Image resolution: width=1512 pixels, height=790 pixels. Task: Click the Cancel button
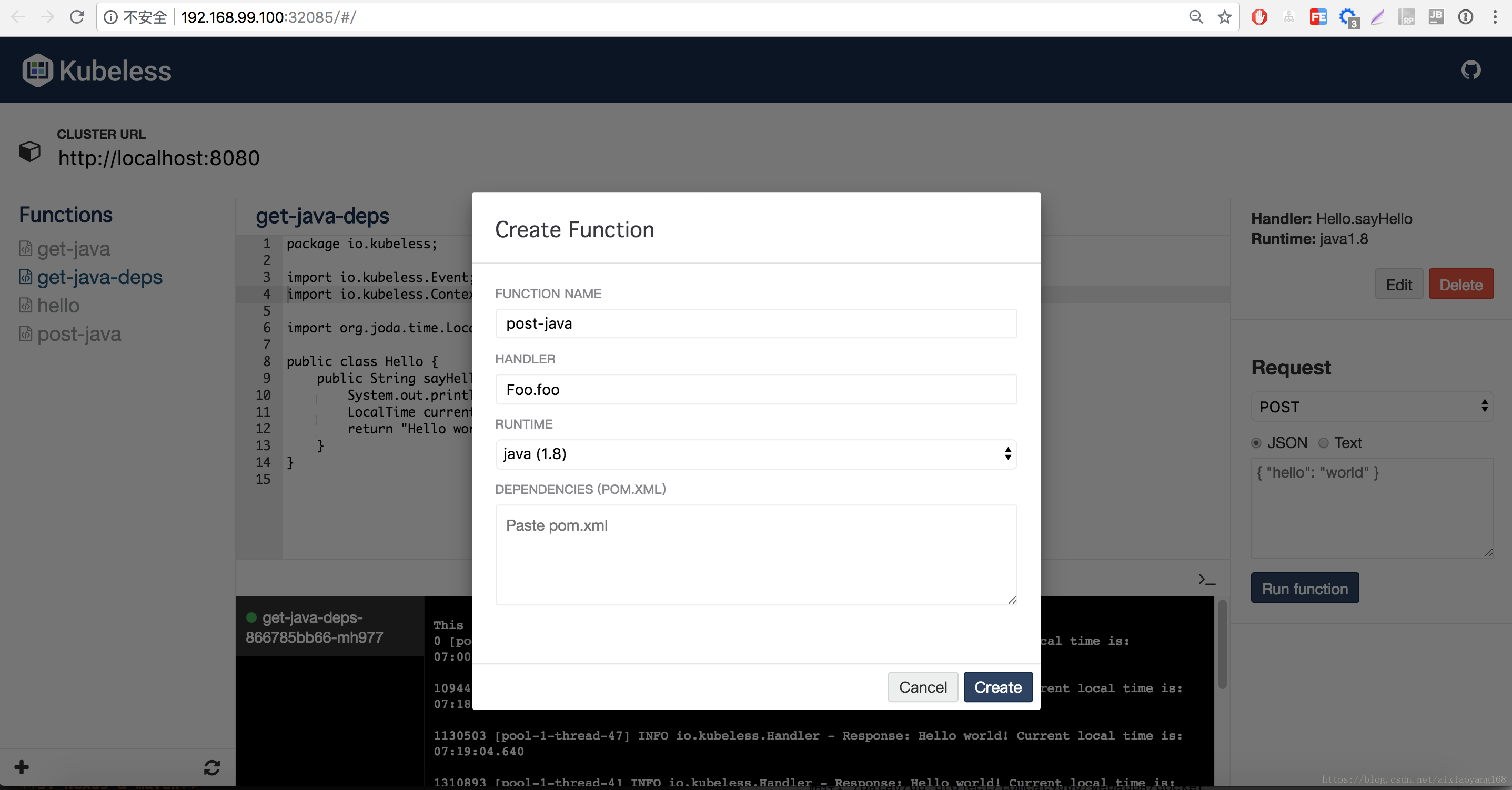tap(922, 687)
